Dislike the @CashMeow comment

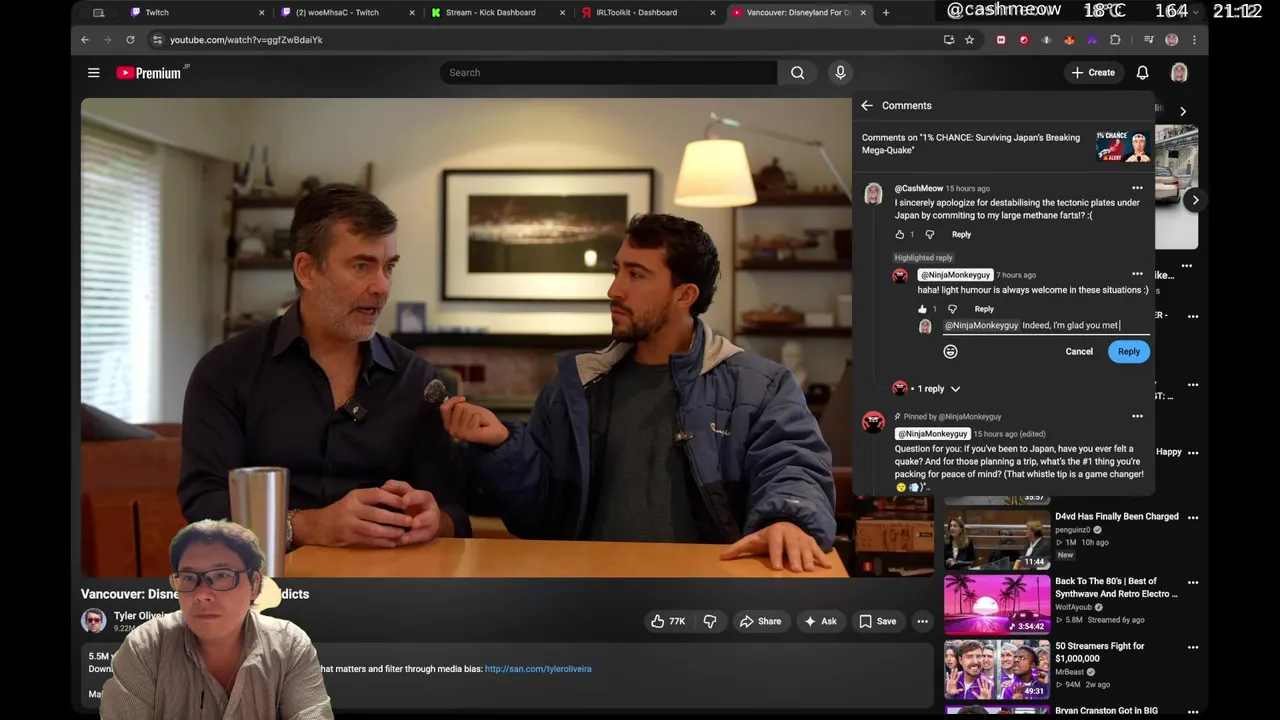(929, 234)
